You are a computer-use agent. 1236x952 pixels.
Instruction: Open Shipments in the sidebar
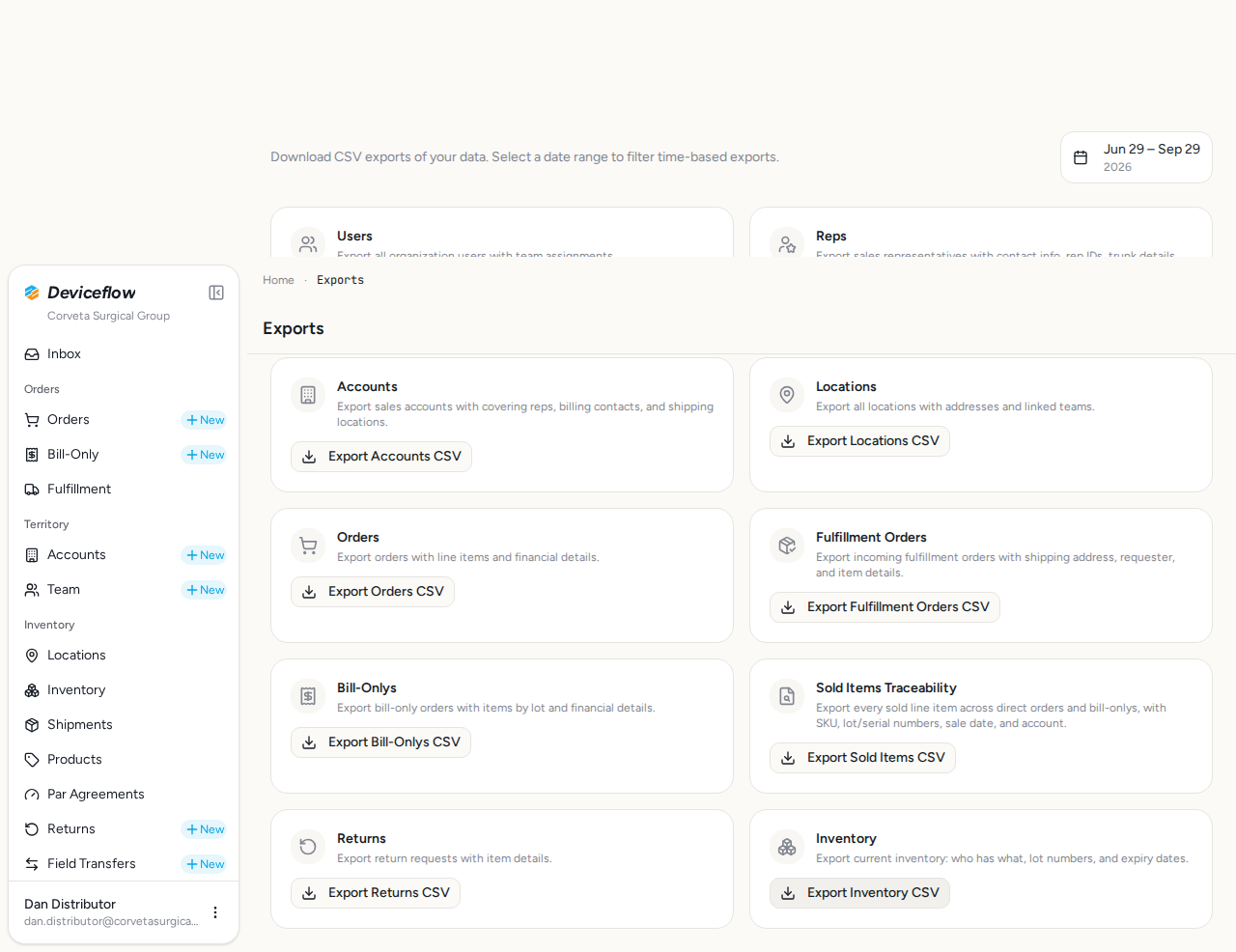124,725
